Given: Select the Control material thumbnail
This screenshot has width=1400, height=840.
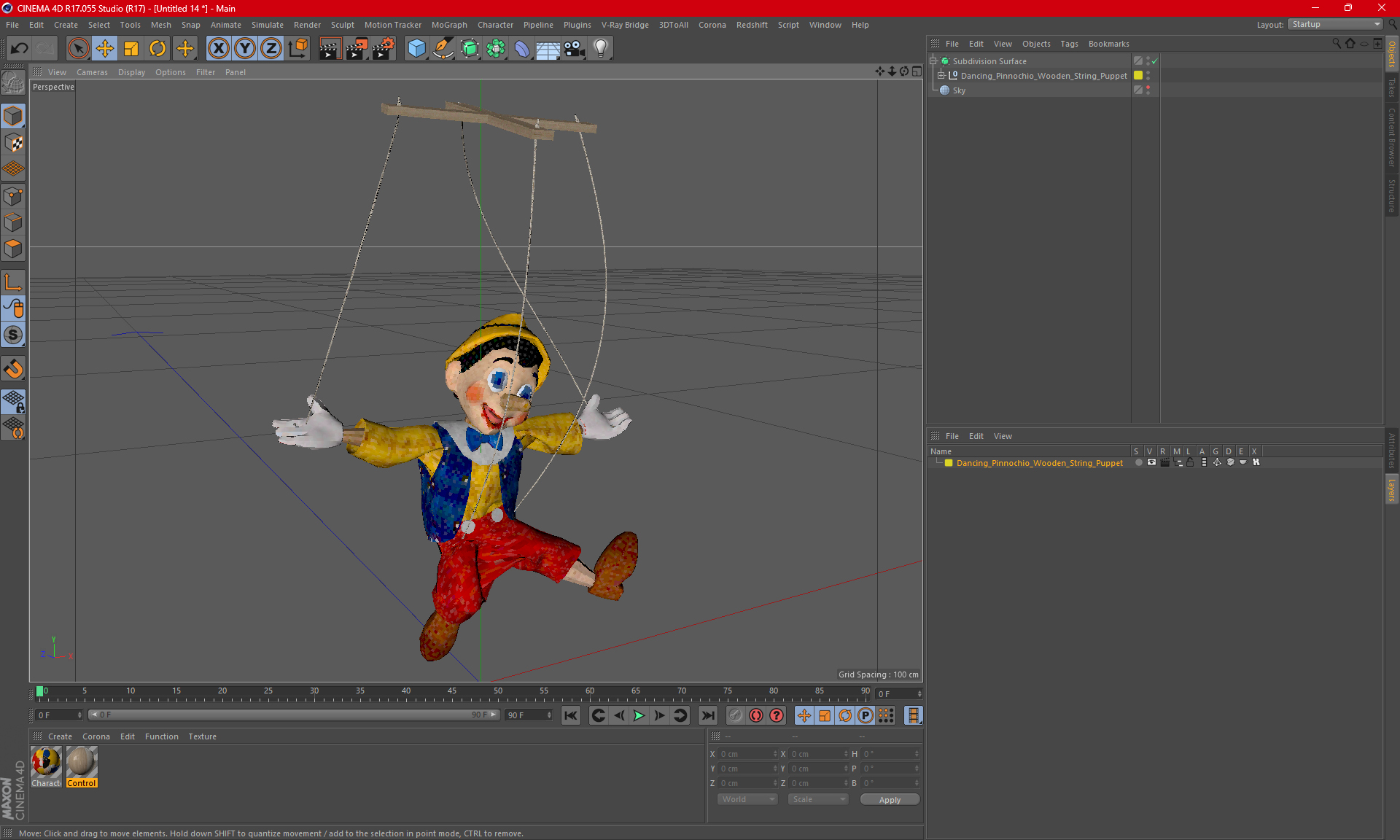Looking at the screenshot, I should pos(82,766).
